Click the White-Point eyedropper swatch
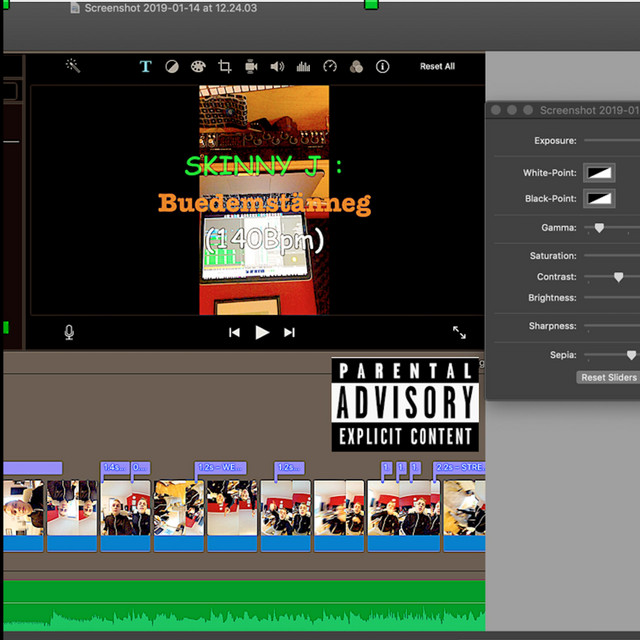 [x=599, y=173]
